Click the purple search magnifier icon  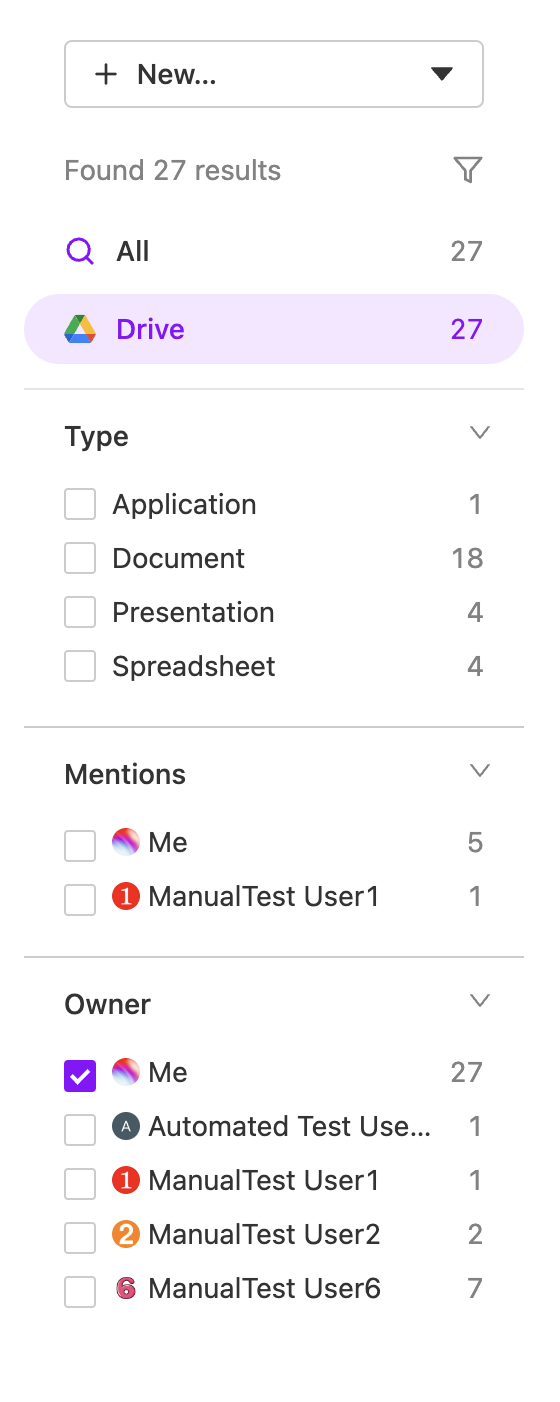[x=80, y=251]
